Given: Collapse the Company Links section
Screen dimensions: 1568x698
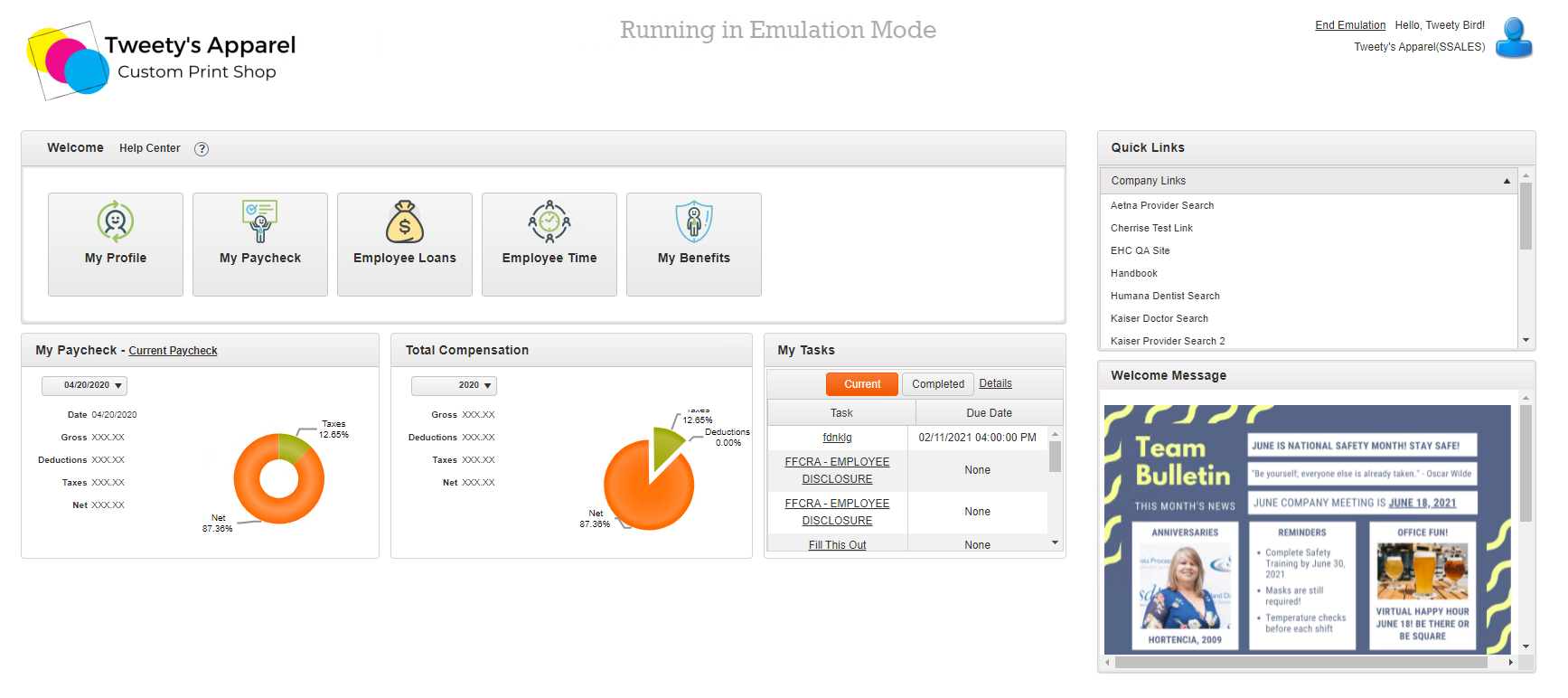Looking at the screenshot, I should click(1507, 181).
